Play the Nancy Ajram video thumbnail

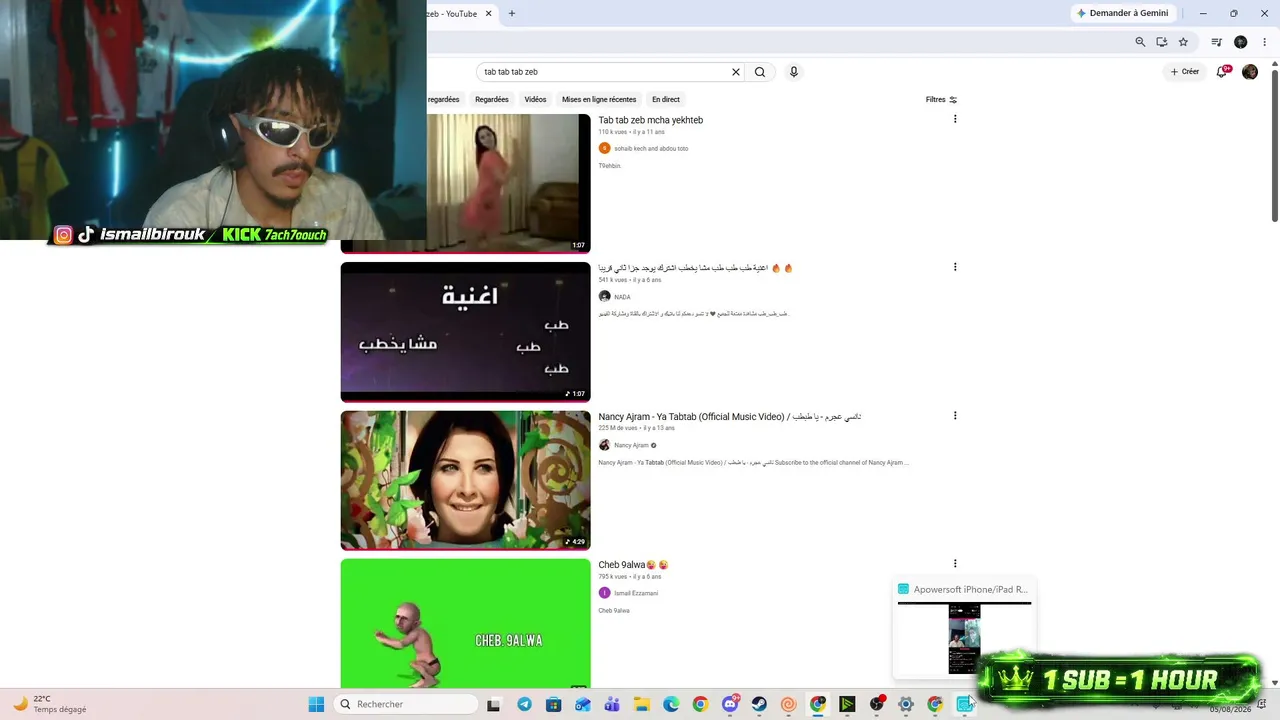(466, 480)
